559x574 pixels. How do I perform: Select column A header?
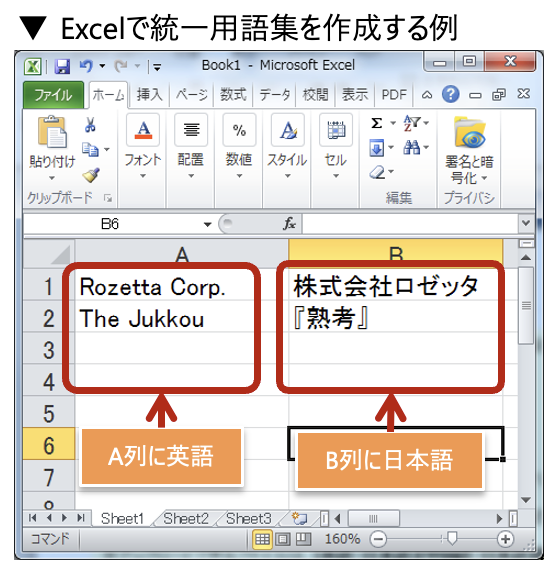coord(182,254)
